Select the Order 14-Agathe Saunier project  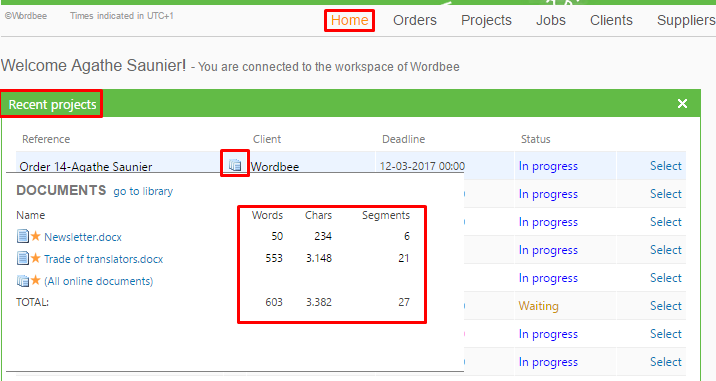665,166
